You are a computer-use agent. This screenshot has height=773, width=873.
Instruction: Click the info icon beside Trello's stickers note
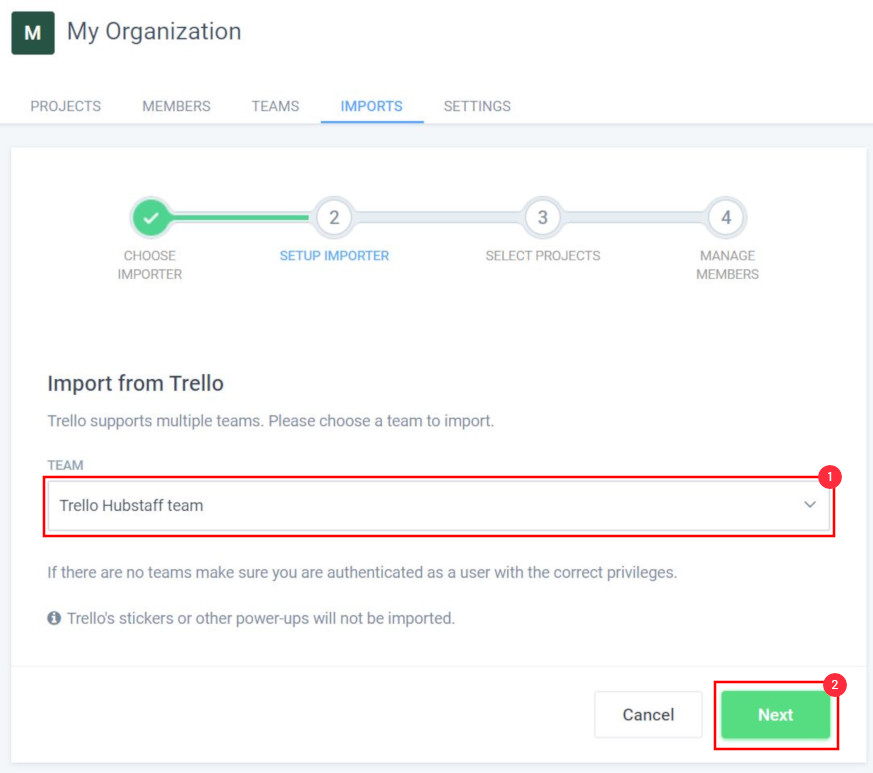(x=54, y=618)
